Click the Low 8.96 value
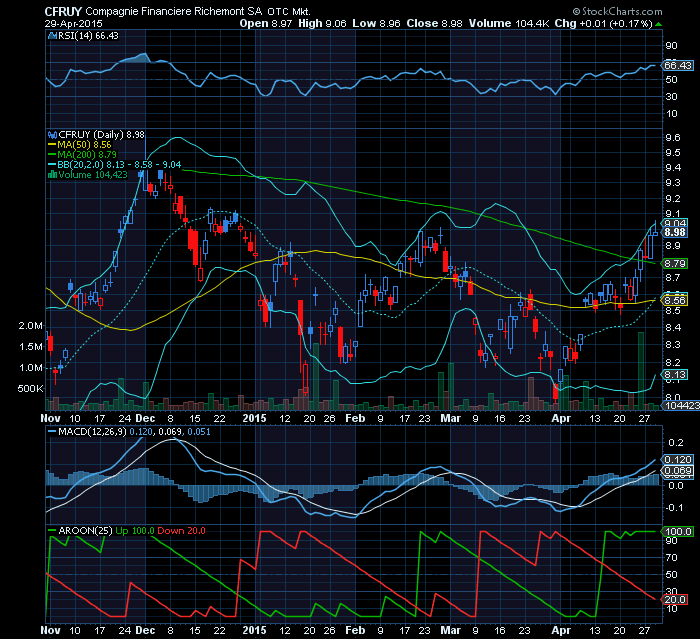The image size is (700, 639). [376, 24]
